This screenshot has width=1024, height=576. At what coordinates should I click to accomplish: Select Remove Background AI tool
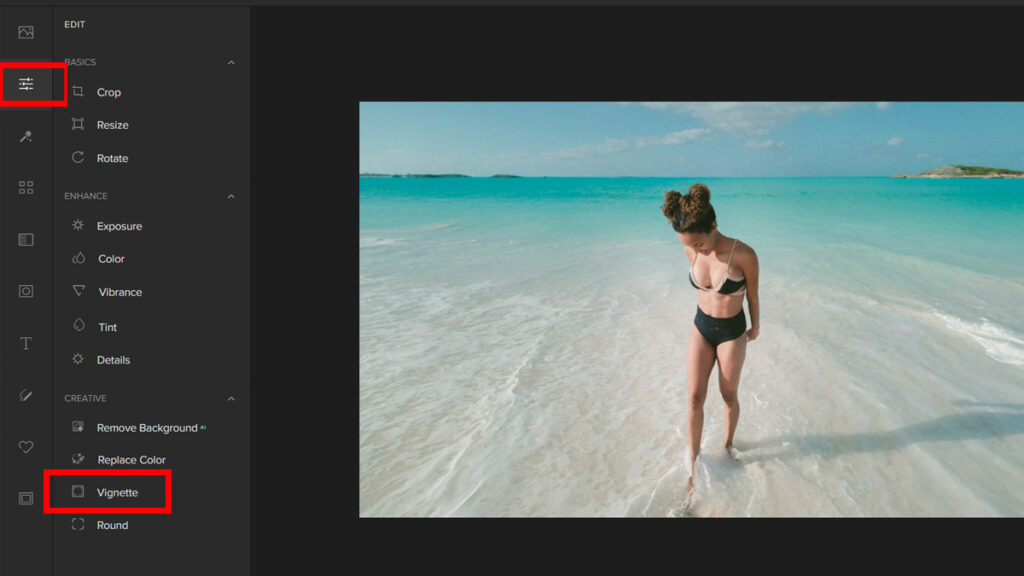pyautogui.click(x=146, y=428)
